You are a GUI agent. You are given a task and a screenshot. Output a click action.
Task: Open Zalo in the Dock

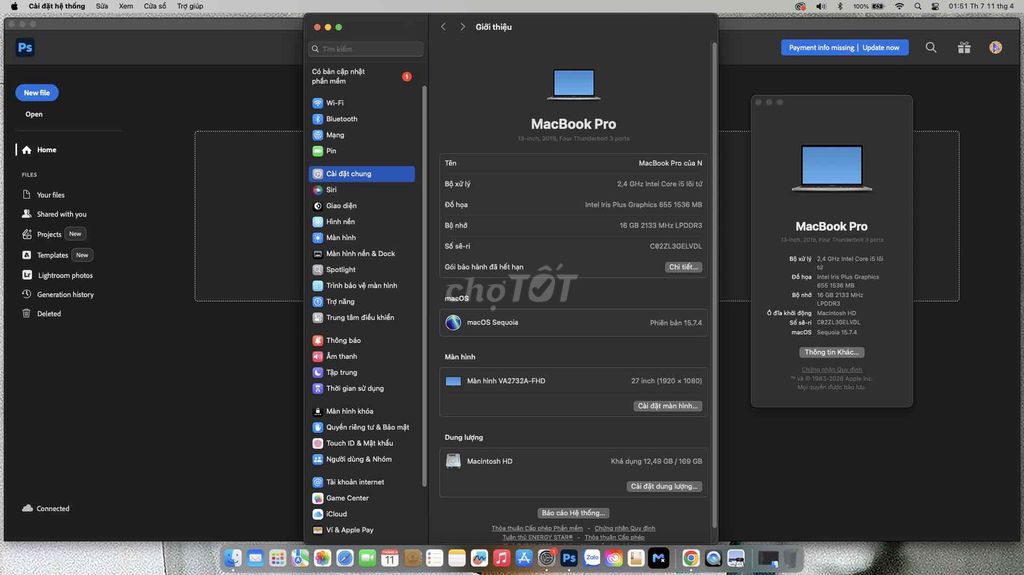(592, 558)
